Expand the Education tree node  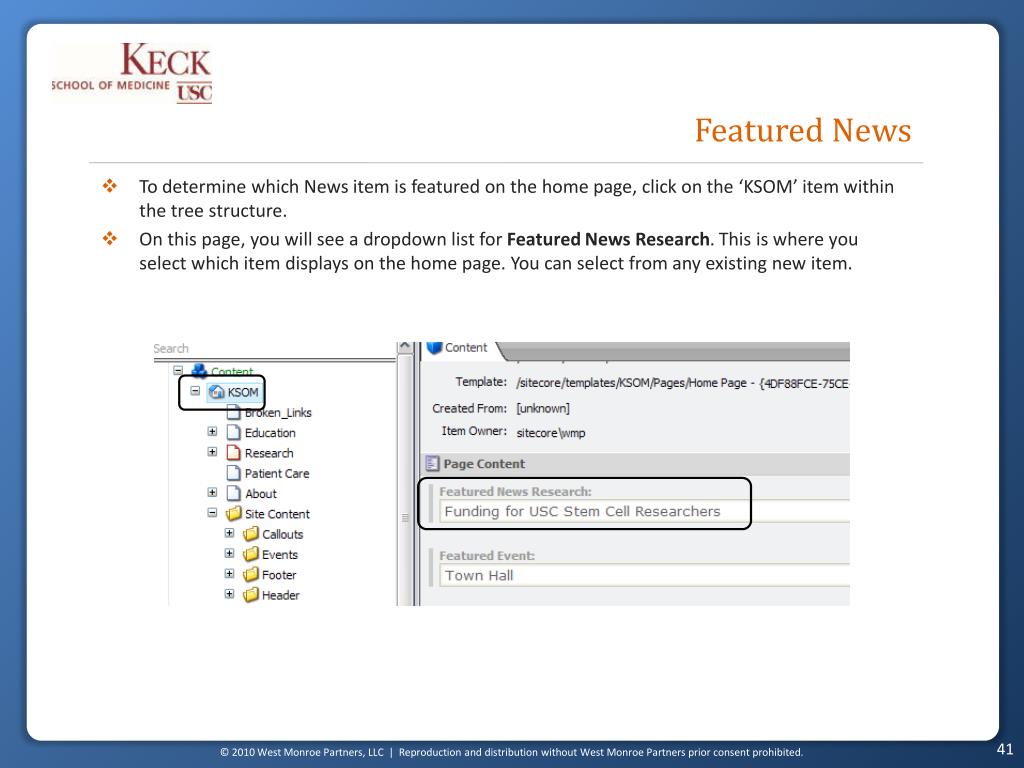pyautogui.click(x=212, y=432)
